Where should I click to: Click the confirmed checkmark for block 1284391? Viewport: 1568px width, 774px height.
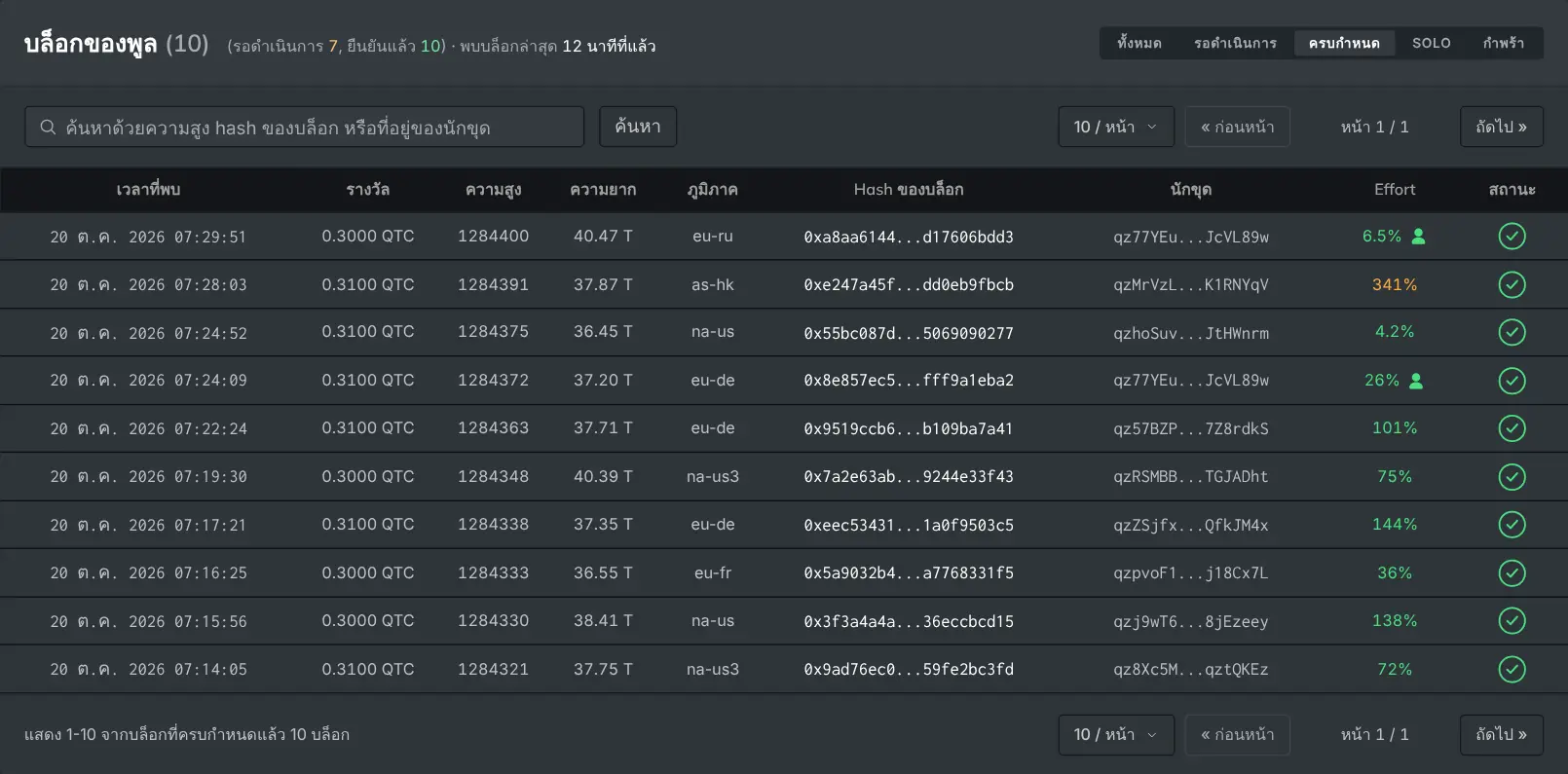click(x=1512, y=284)
